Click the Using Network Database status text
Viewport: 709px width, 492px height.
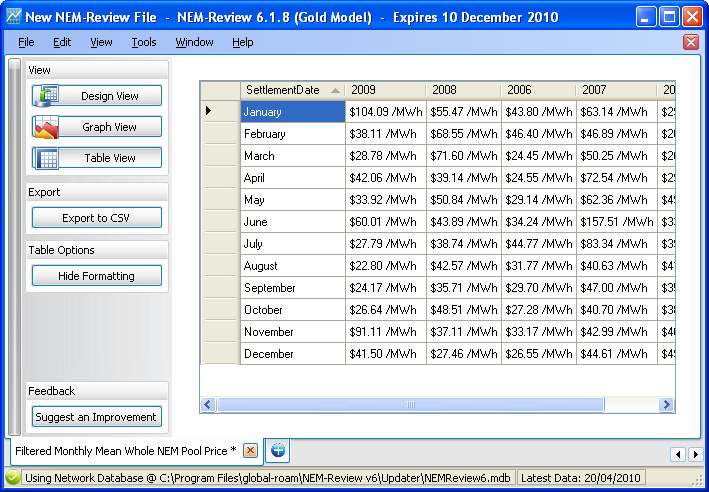pyautogui.click(x=267, y=478)
